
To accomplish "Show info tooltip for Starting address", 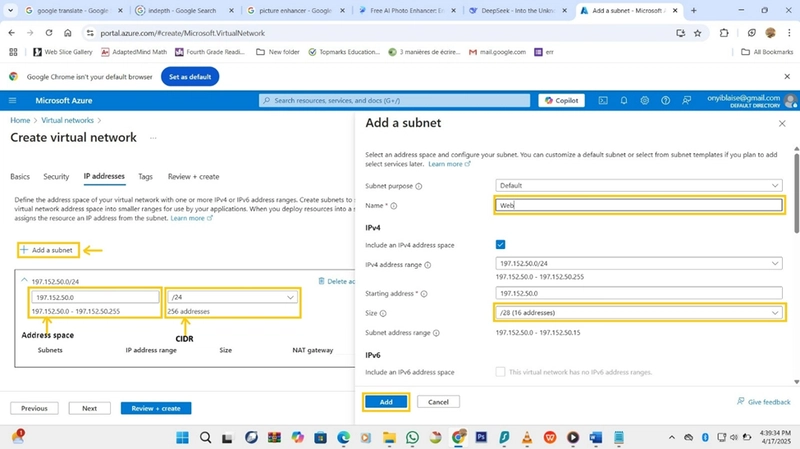I will click(x=424, y=294).
